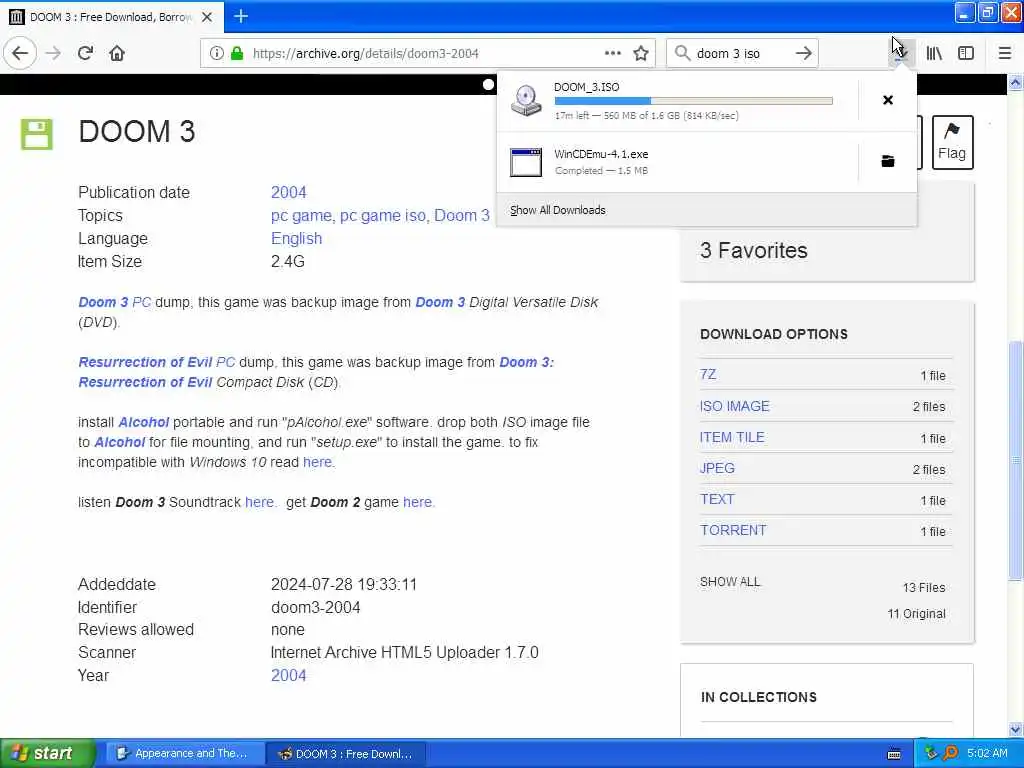Submit the 'doom 3 iso' search arrow
This screenshot has height=768, width=1024.
tap(804, 53)
